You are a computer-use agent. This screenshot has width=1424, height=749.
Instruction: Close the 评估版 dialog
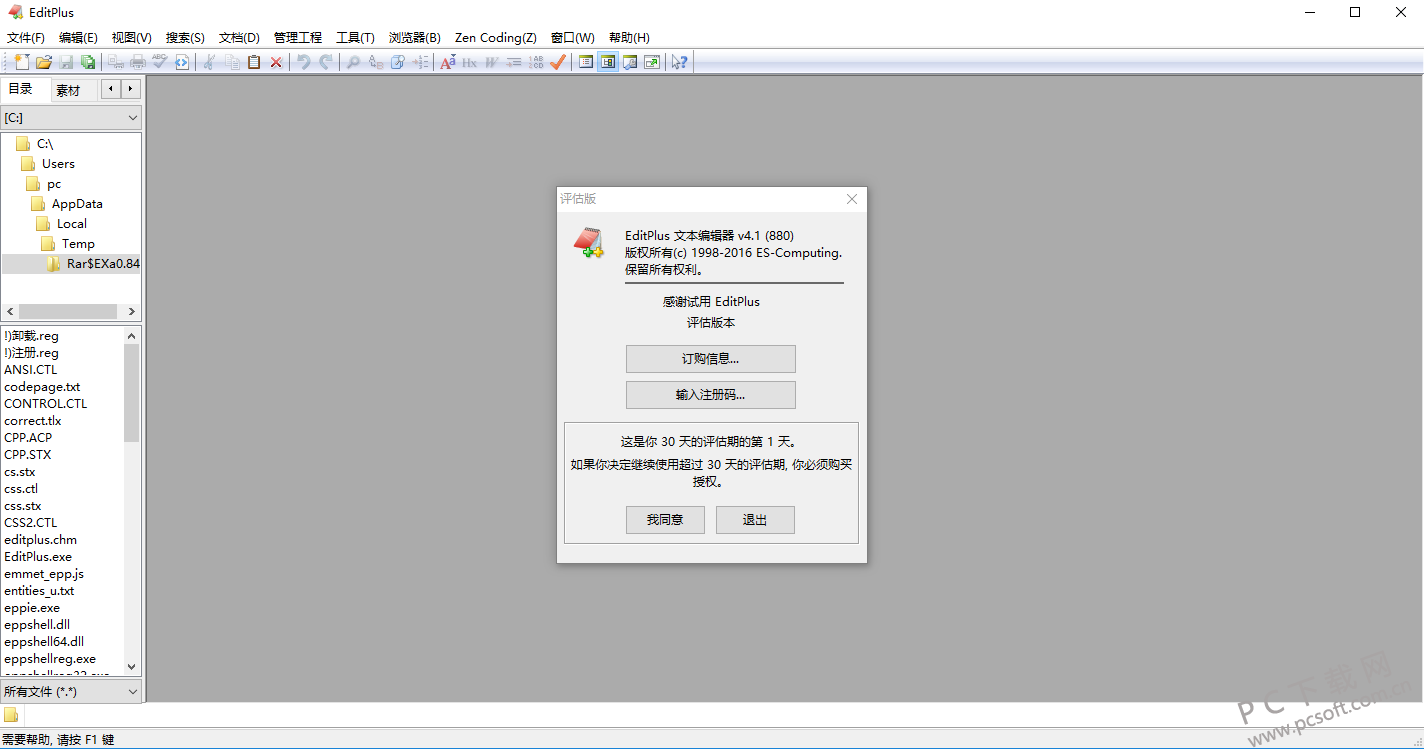point(852,199)
